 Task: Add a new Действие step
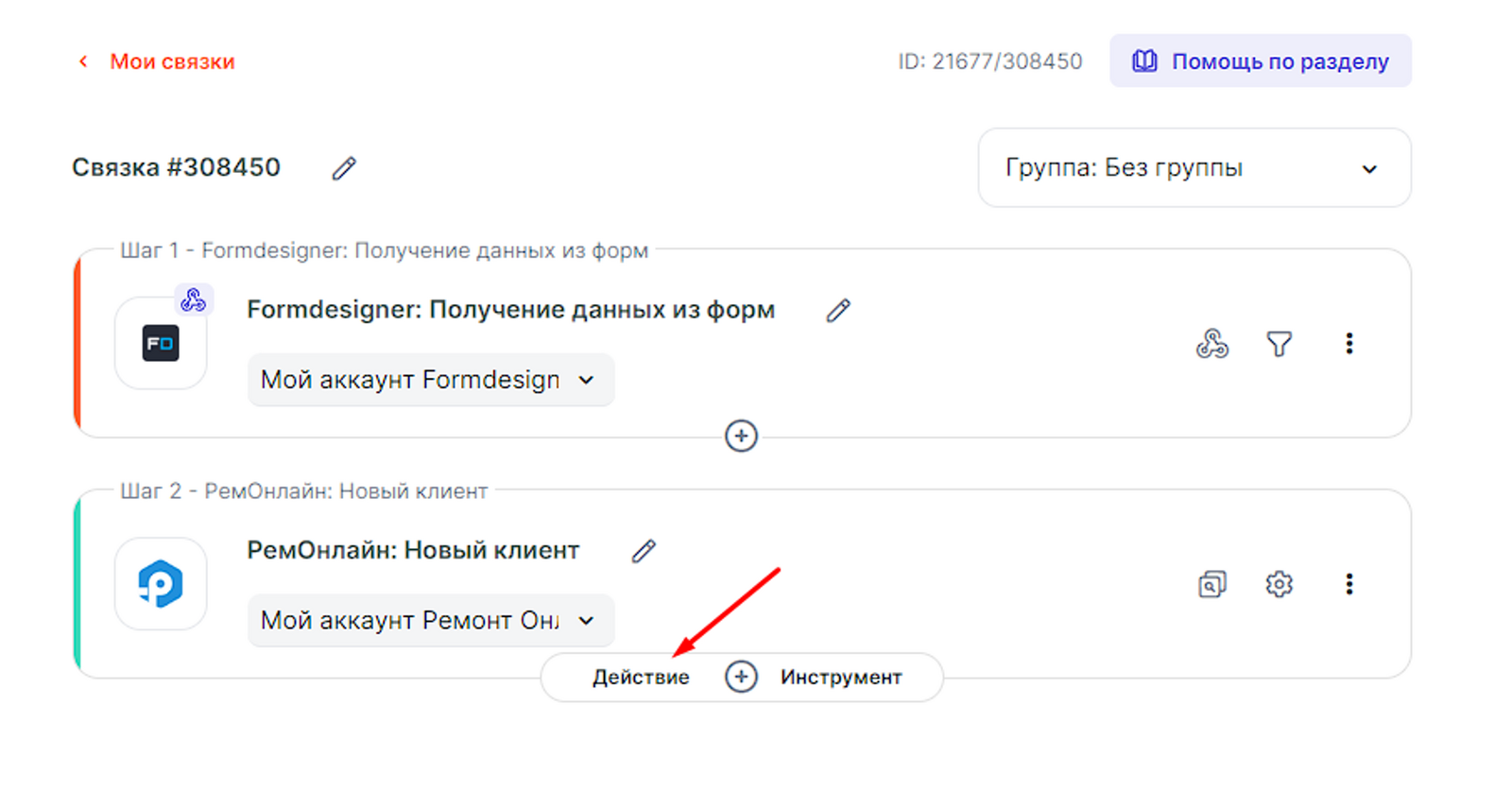(641, 678)
